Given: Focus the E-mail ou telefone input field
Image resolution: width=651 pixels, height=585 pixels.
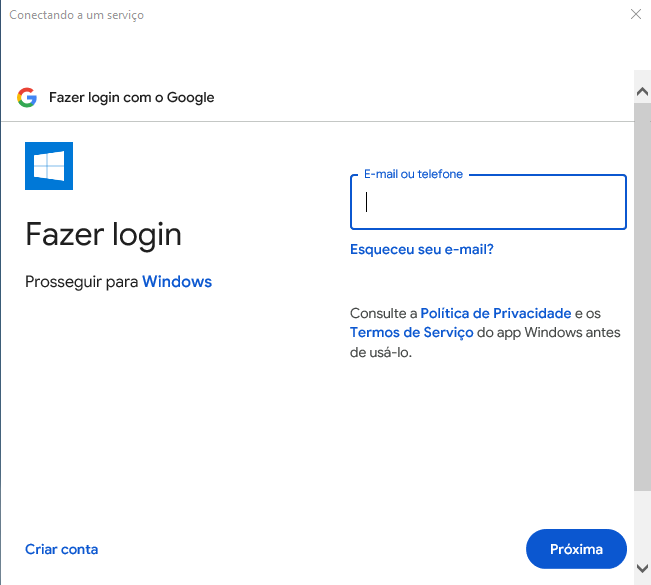Looking at the screenshot, I should (x=488, y=202).
